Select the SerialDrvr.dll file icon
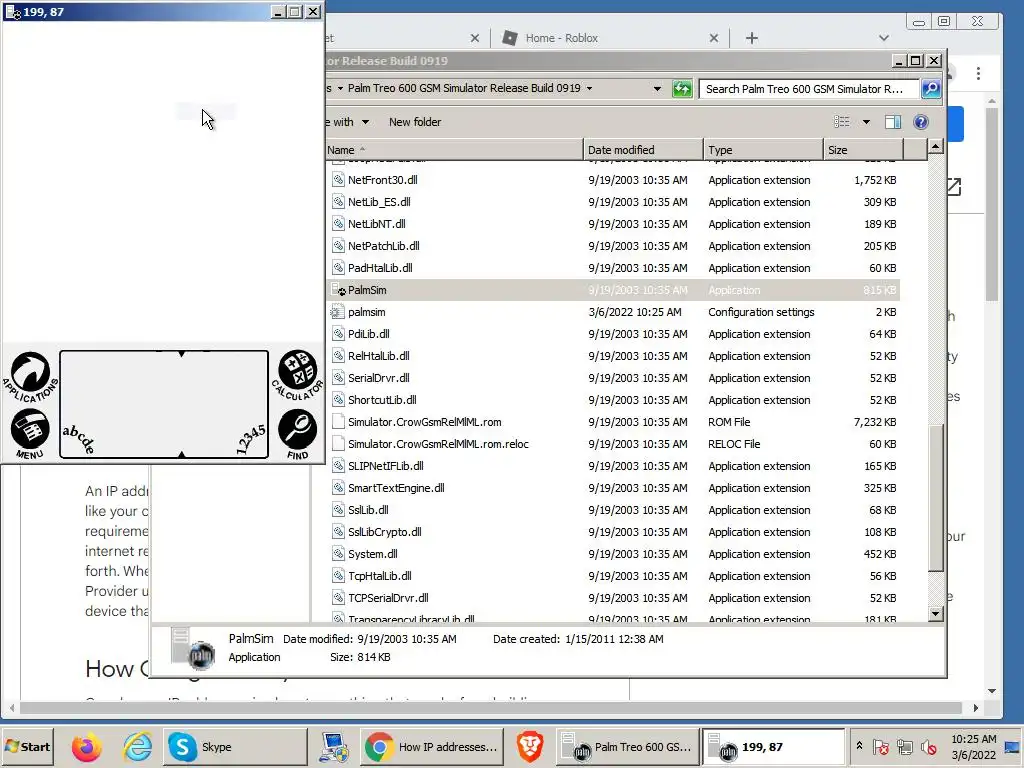The height and width of the screenshot is (768, 1024). (338, 378)
